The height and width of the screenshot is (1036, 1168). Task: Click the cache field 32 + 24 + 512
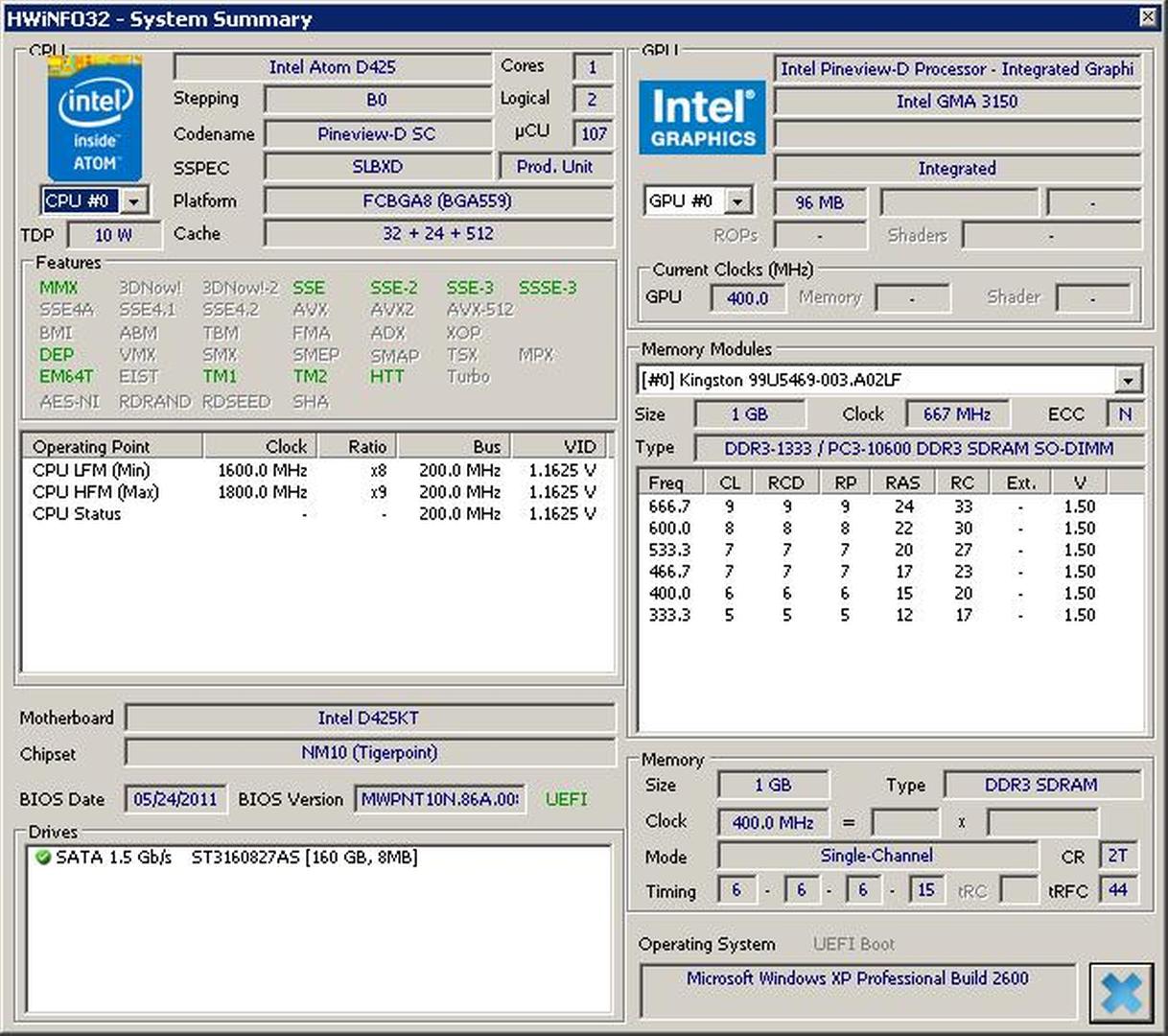coord(438,234)
